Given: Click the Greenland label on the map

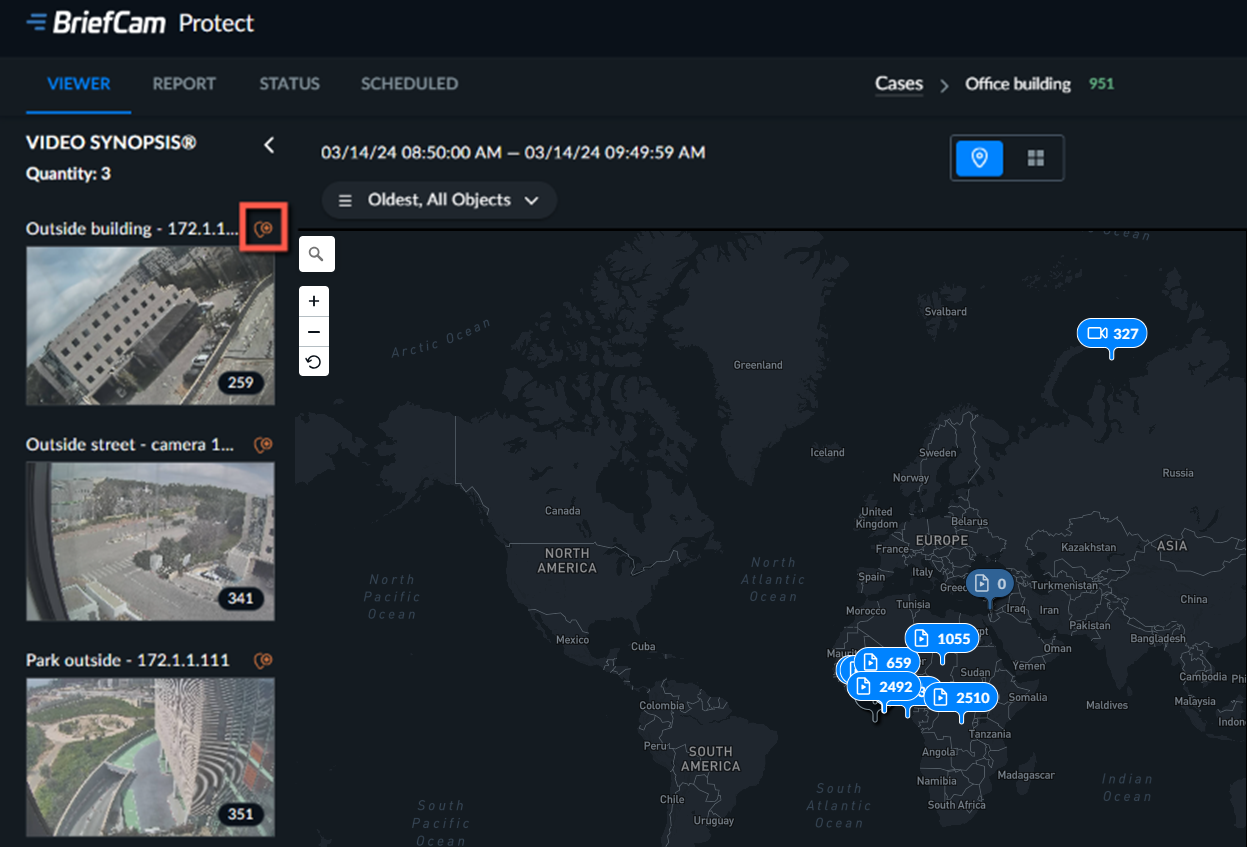Looking at the screenshot, I should click(758, 365).
